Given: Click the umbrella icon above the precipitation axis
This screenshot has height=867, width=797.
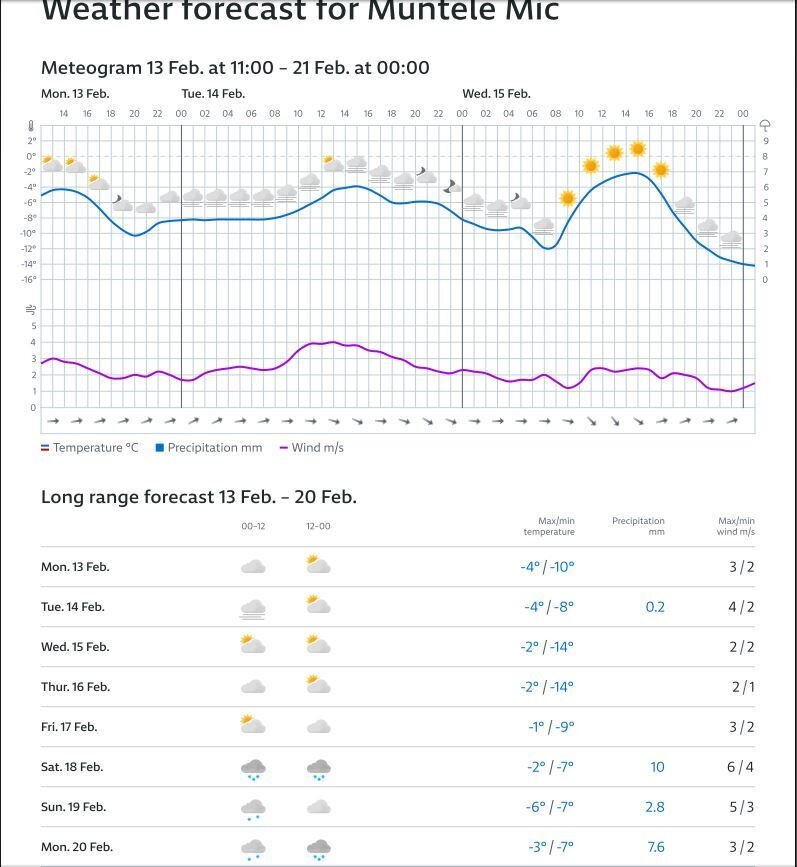Looking at the screenshot, I should pyautogui.click(x=765, y=126).
